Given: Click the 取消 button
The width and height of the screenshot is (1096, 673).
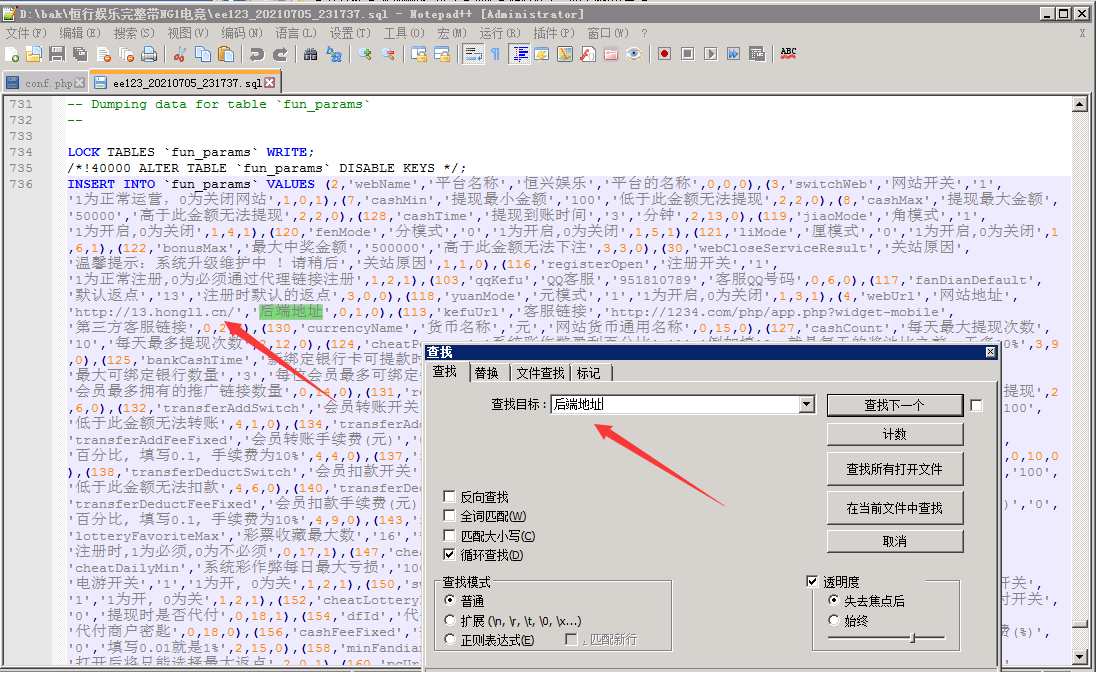Looking at the screenshot, I should (x=895, y=541).
